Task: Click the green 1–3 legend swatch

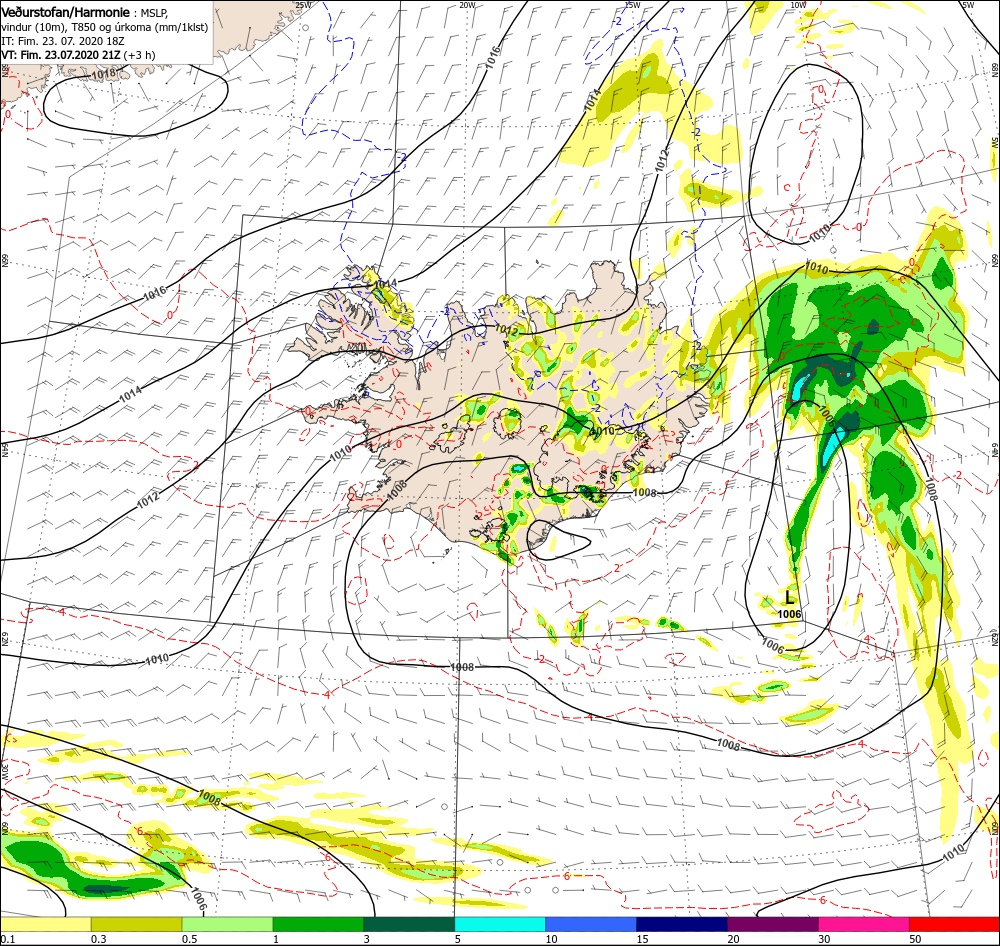Action: coord(318,924)
